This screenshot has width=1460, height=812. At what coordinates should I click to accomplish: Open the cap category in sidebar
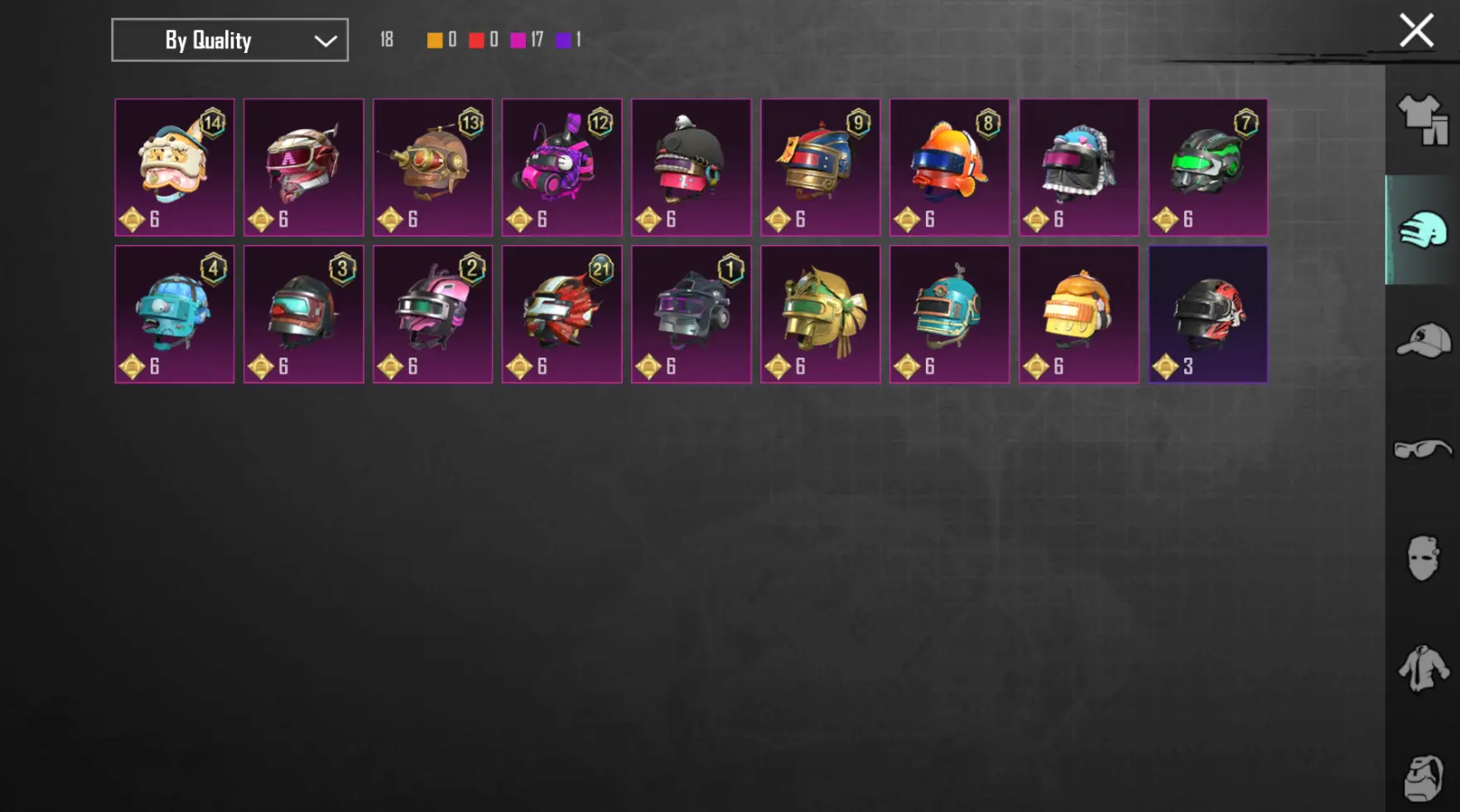(x=1423, y=340)
